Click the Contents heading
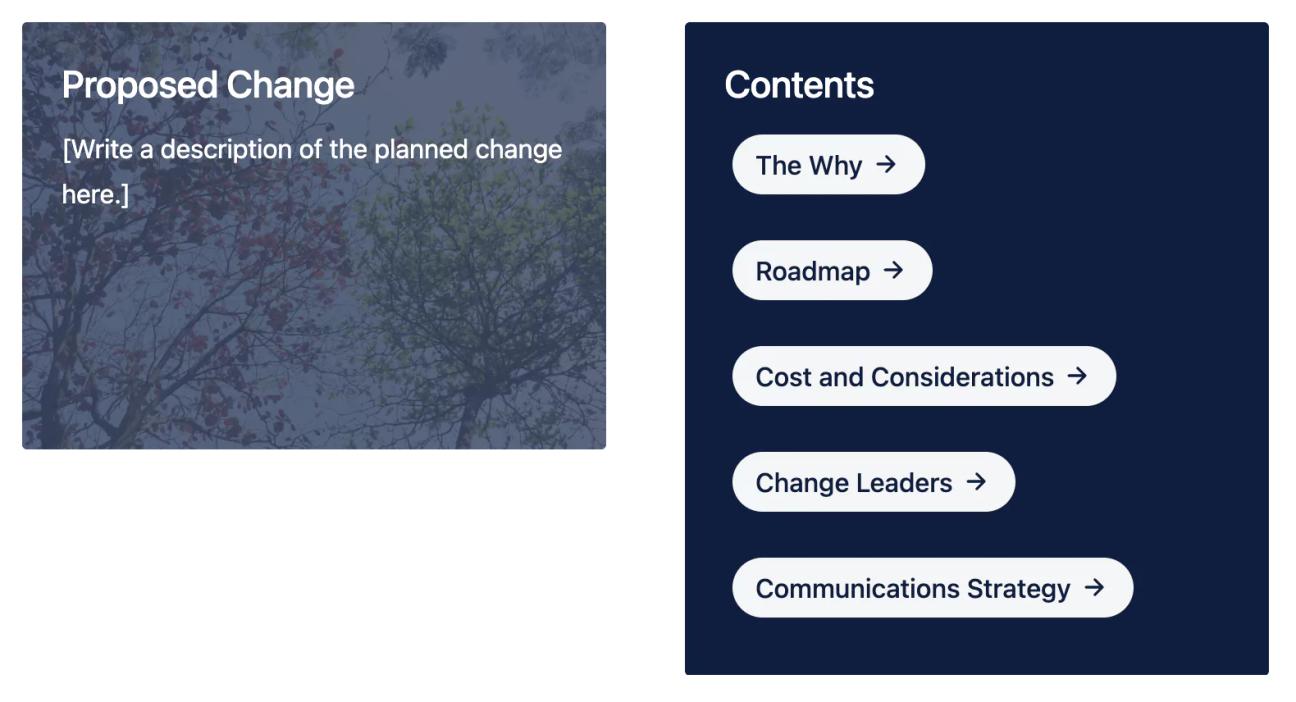The height and width of the screenshot is (702, 1296). (800, 86)
